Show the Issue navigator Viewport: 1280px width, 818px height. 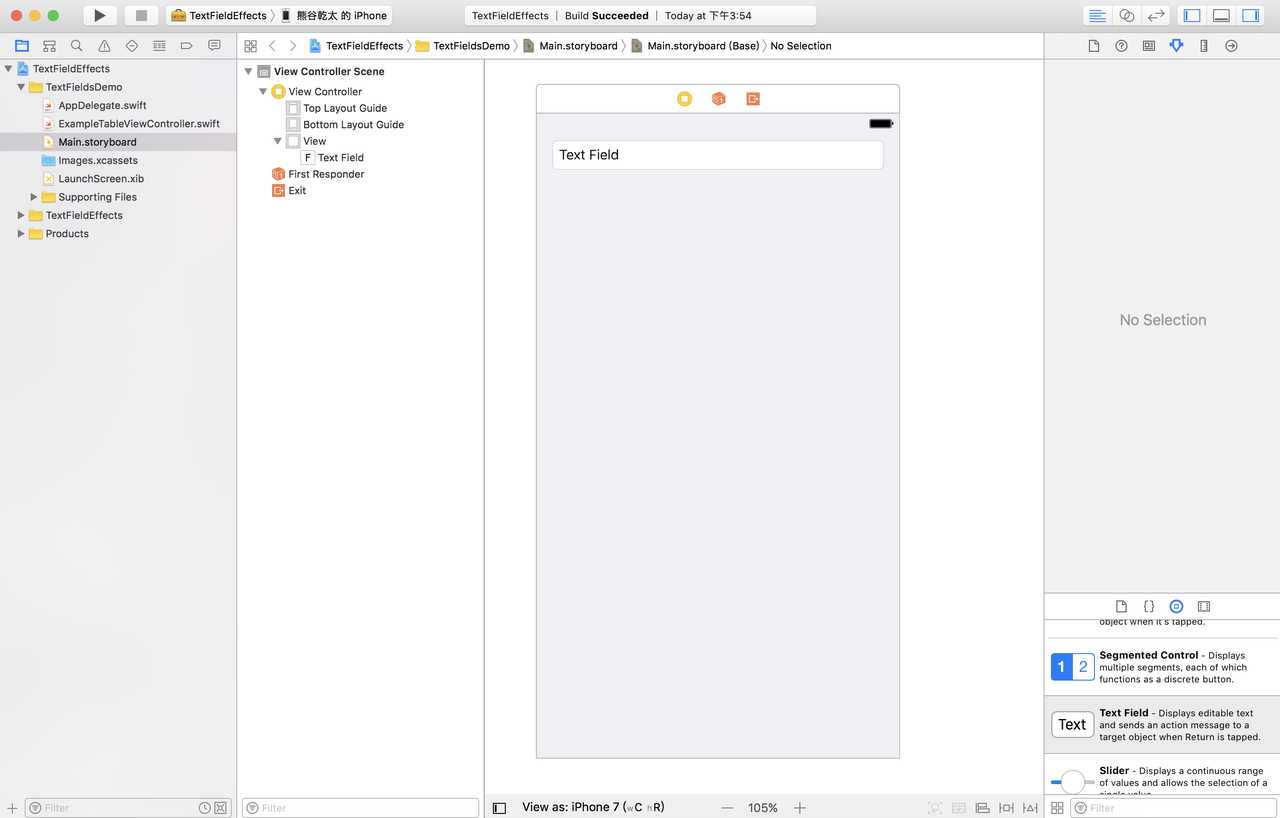pyautogui.click(x=104, y=45)
